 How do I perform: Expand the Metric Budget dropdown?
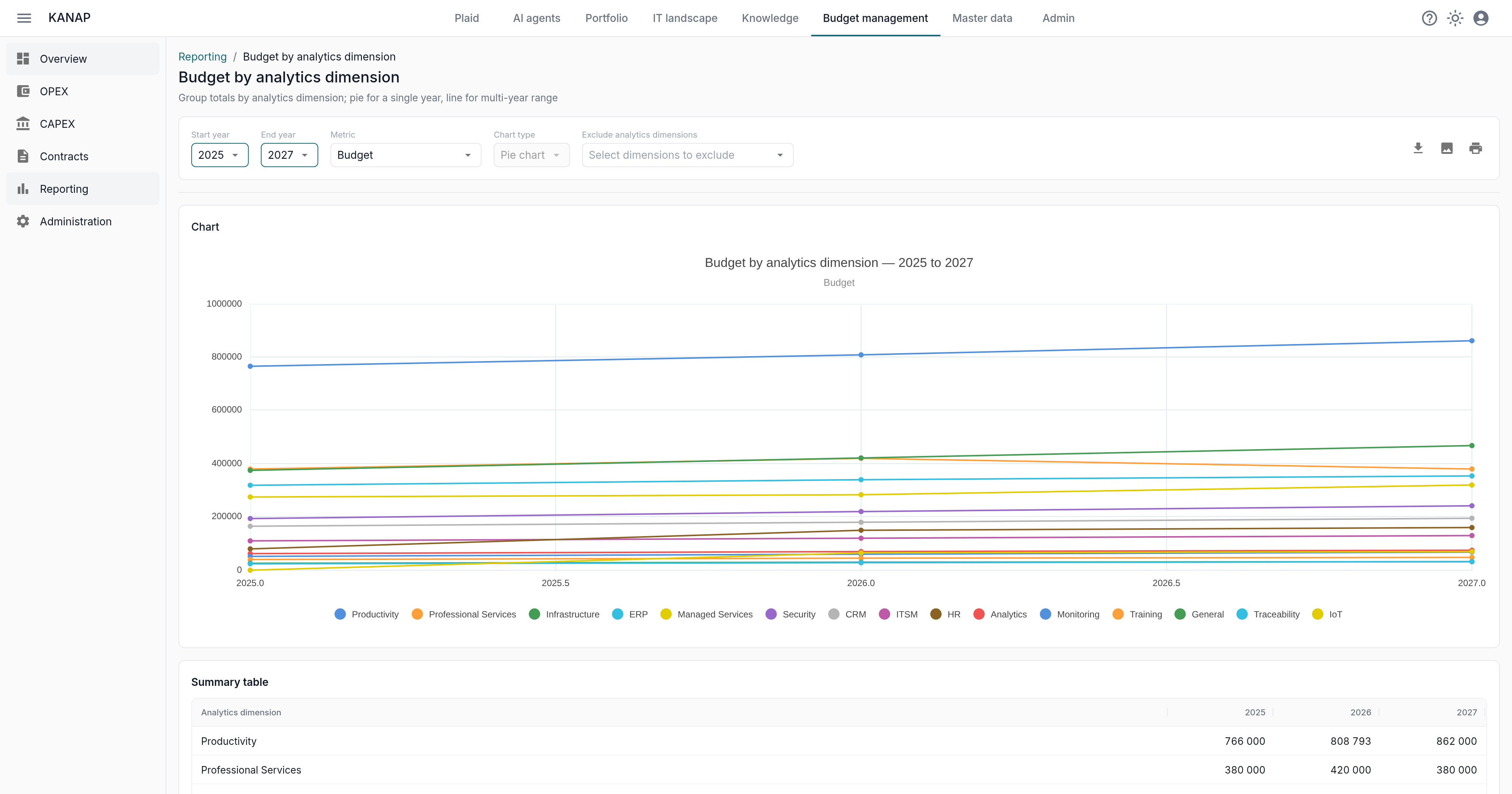coord(406,155)
